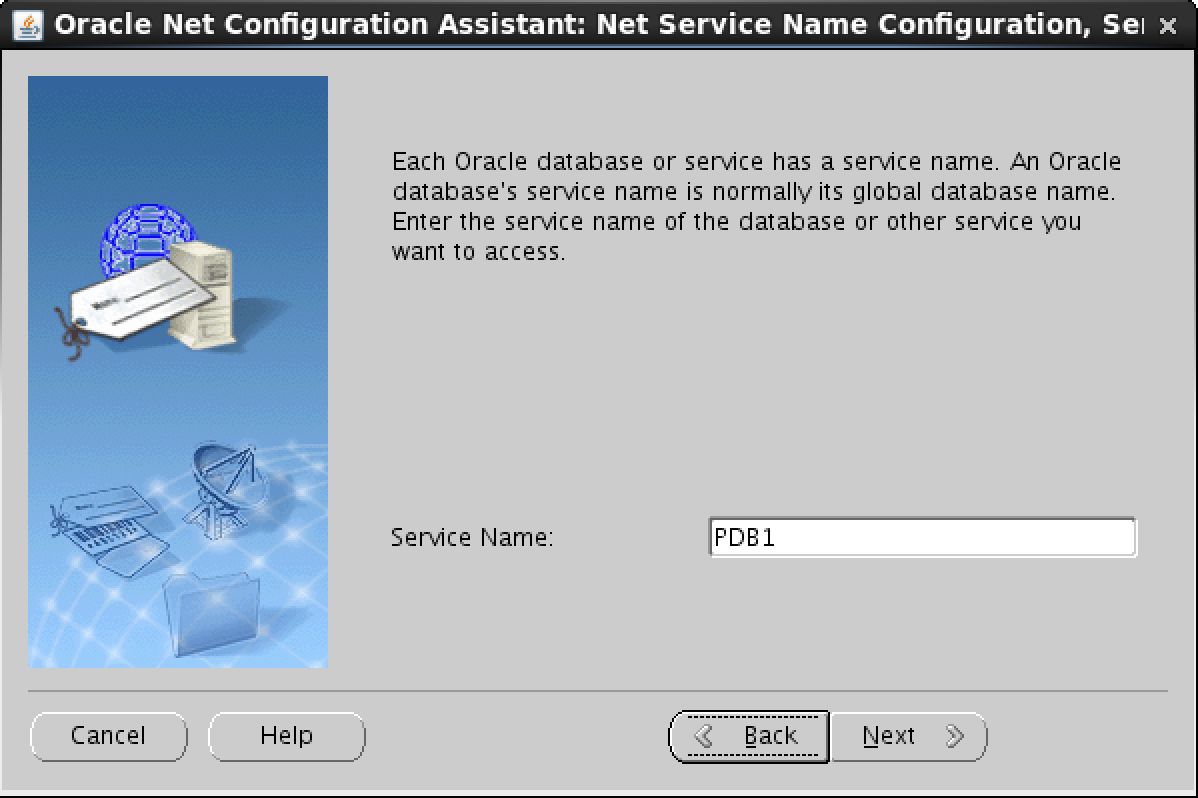Cancel the Net Service Name configuration

click(108, 737)
